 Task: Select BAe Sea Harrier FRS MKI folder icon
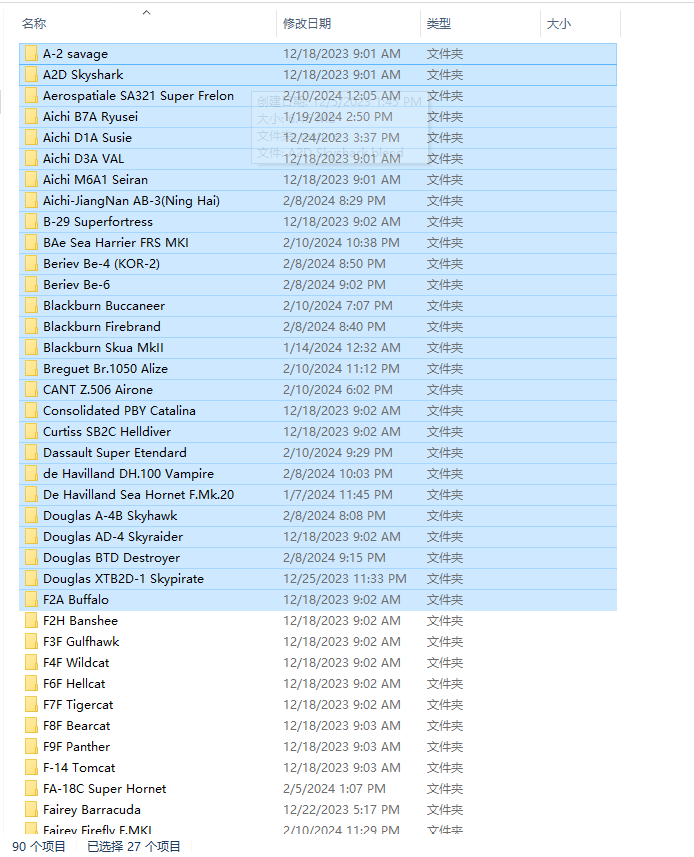[x=31, y=243]
